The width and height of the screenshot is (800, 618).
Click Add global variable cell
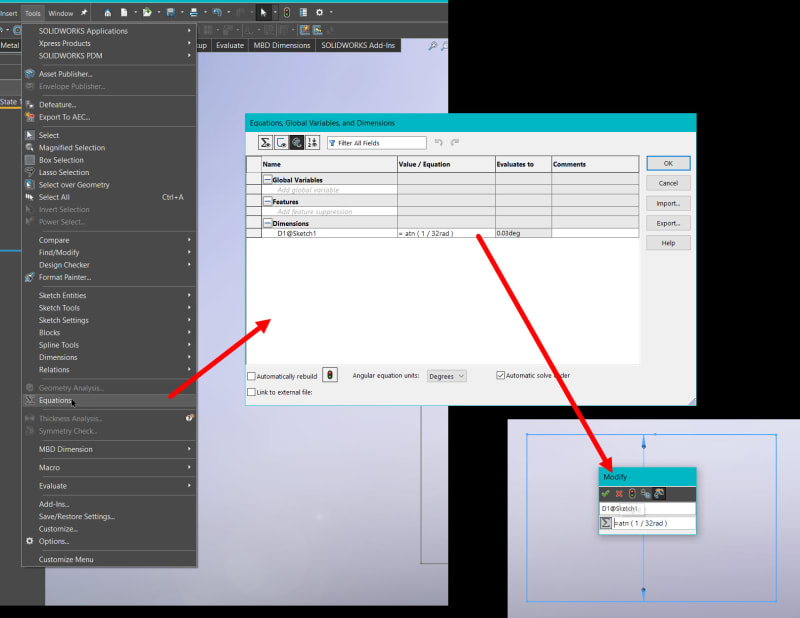click(x=329, y=190)
